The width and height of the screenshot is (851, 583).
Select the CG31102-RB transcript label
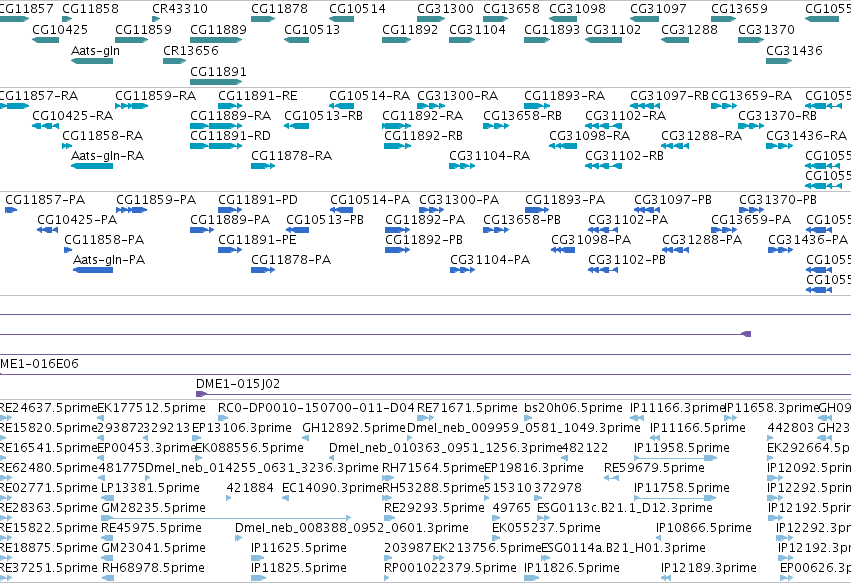(x=624, y=156)
